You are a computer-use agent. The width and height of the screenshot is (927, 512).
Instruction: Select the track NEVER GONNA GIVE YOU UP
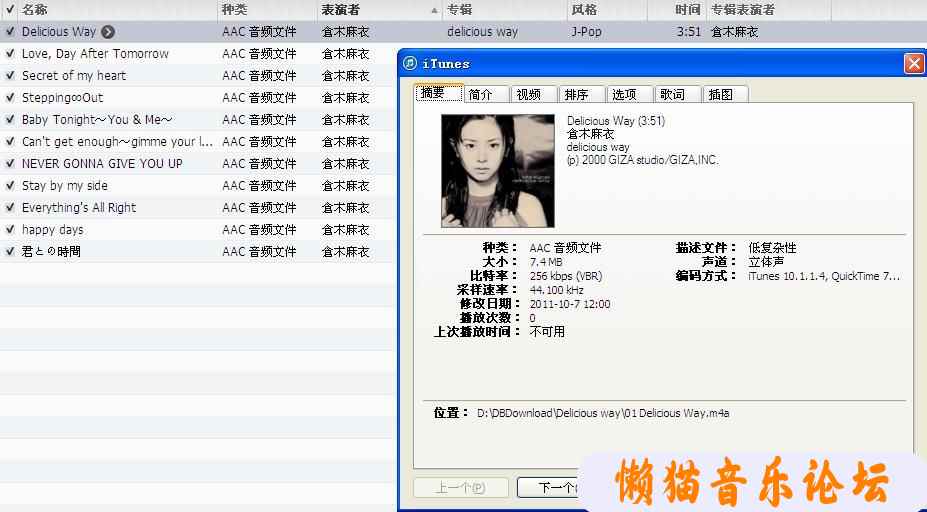coord(102,164)
